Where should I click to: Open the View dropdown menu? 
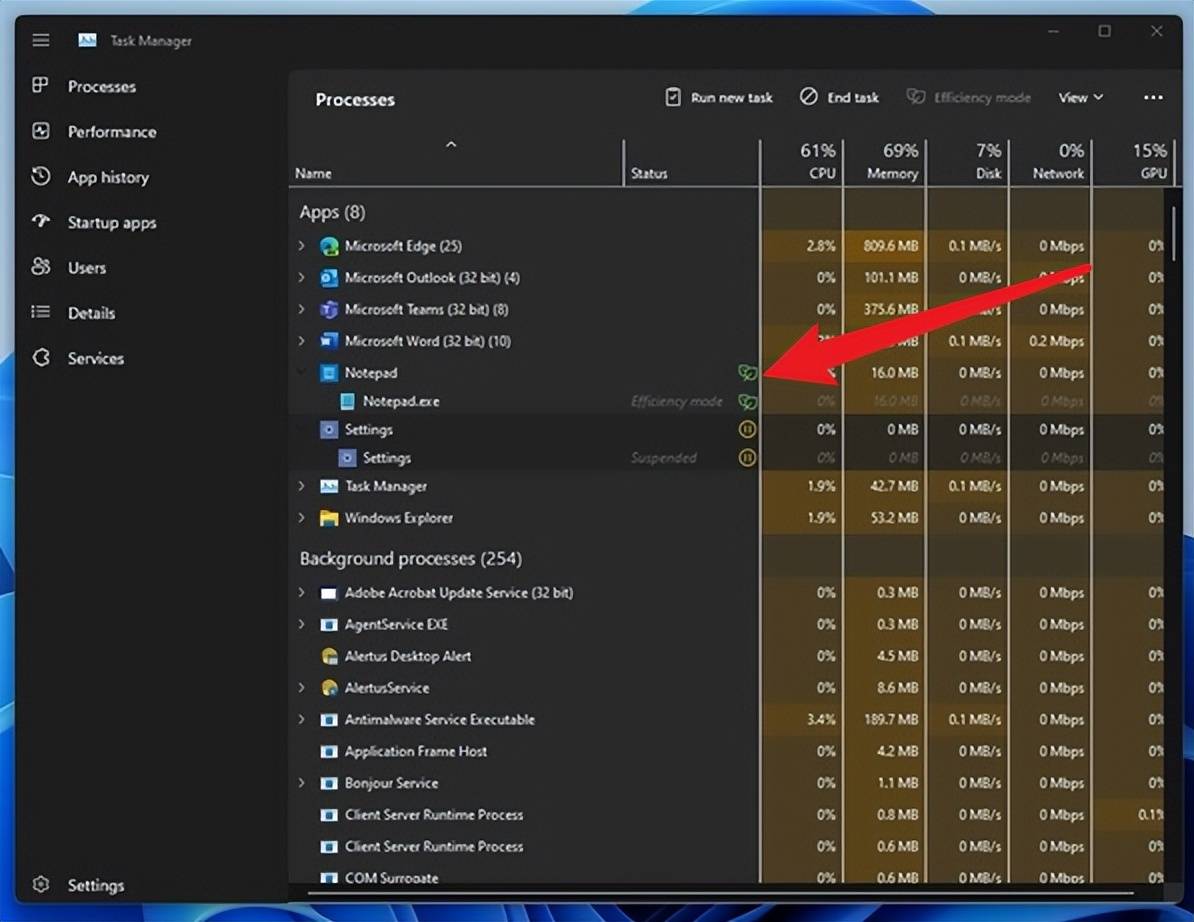point(1080,98)
